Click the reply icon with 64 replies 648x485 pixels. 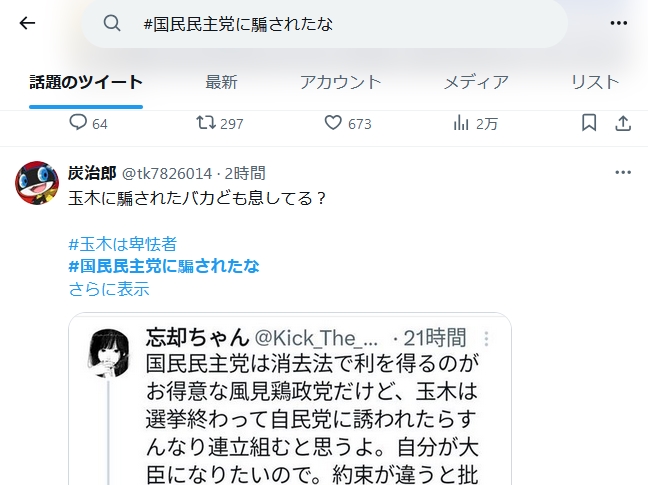(x=78, y=123)
